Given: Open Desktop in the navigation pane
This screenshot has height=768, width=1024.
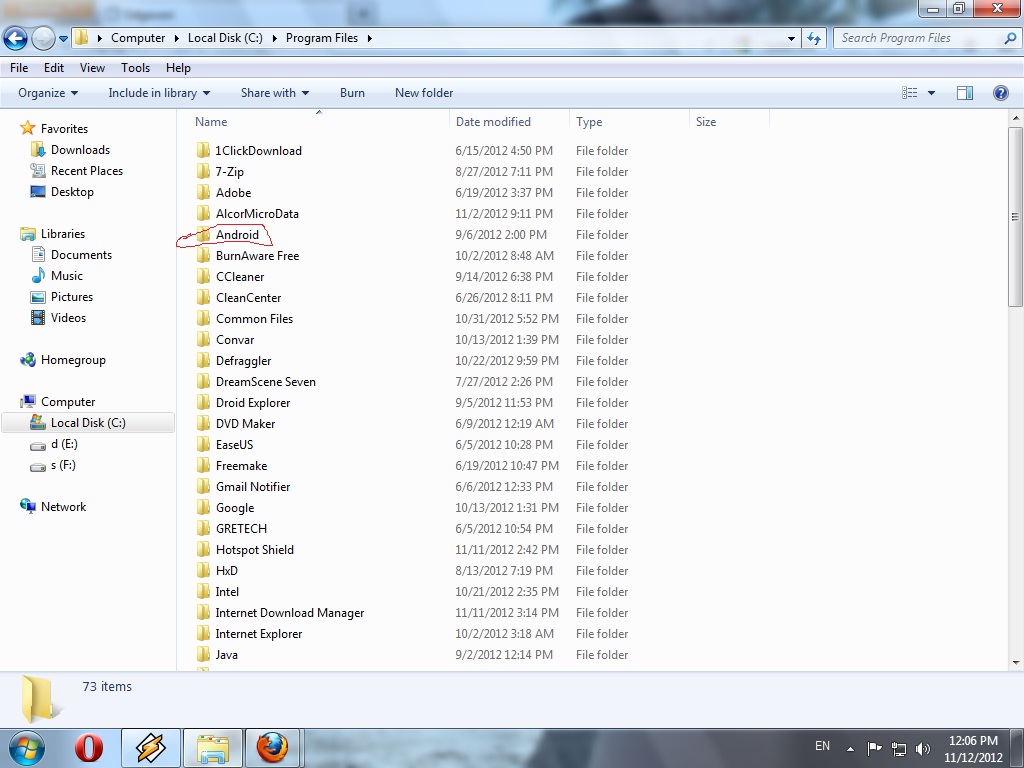Looking at the screenshot, I should 72,191.
